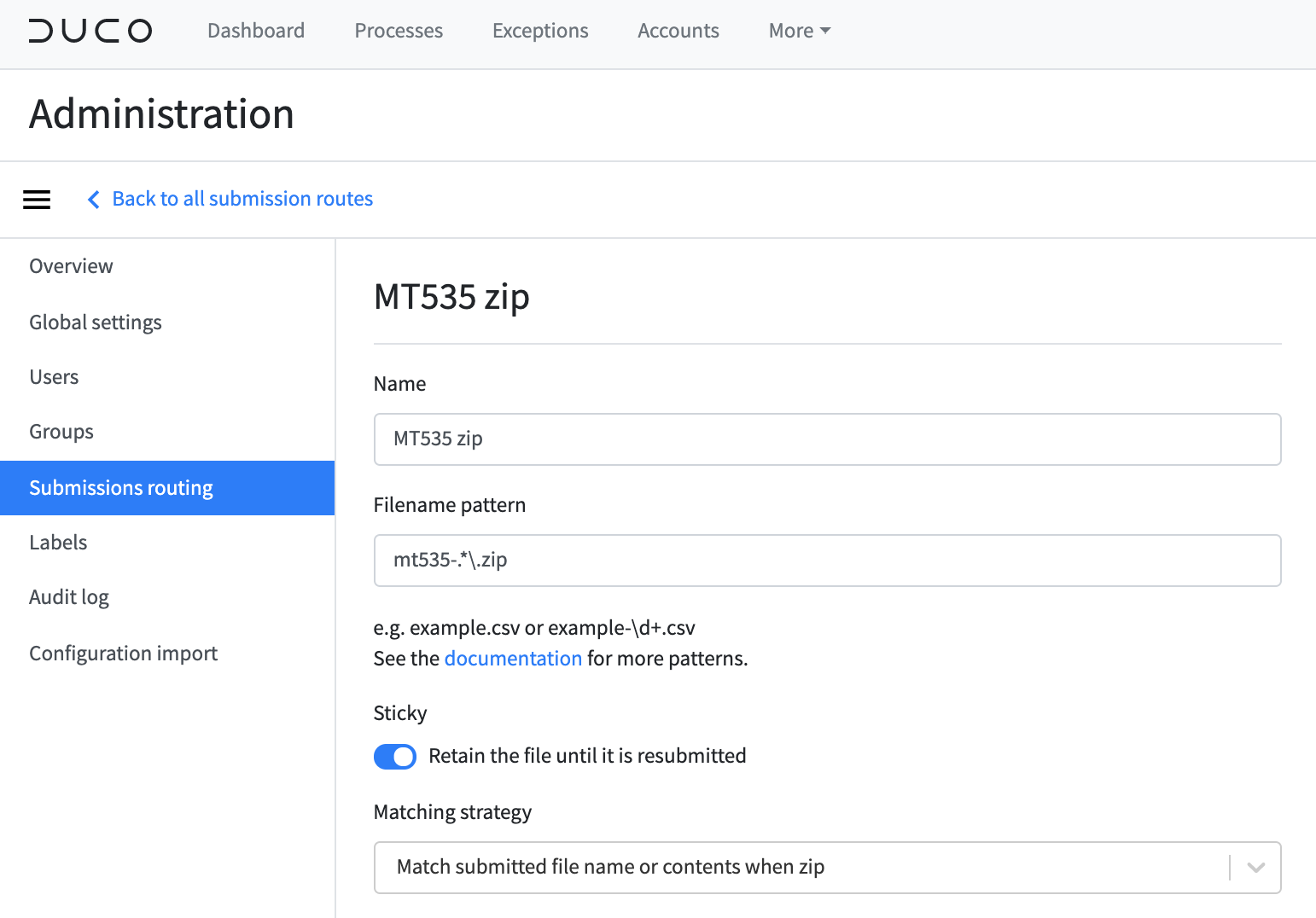Image resolution: width=1316 pixels, height=918 pixels.
Task: Open the Matching strategy dropdown
Action: pos(827,868)
